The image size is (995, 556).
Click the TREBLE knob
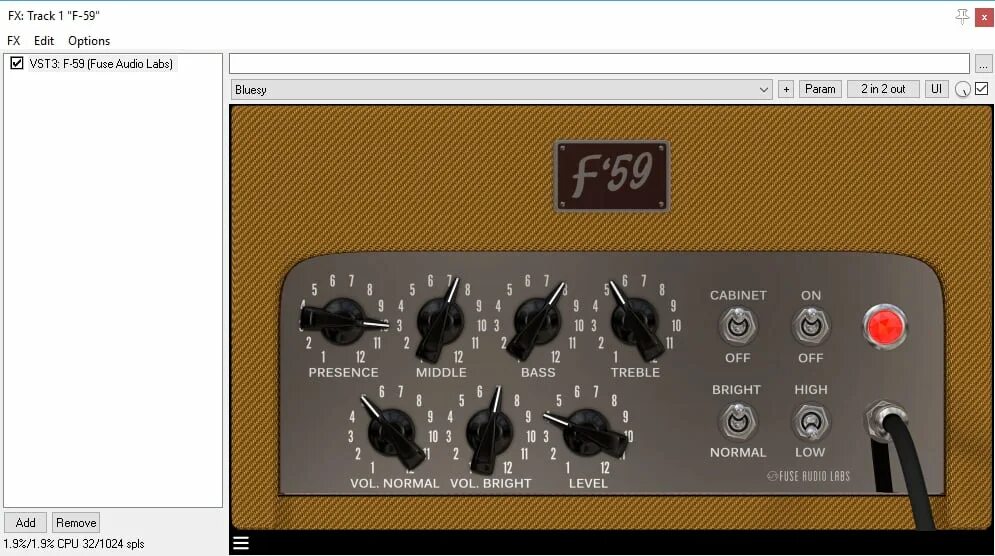635,321
